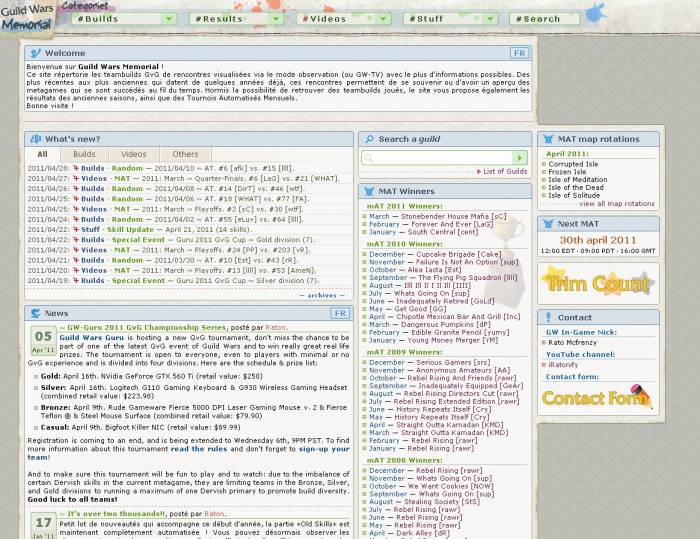
Task: Click the MAT map rotations header icon
Action: [548, 139]
